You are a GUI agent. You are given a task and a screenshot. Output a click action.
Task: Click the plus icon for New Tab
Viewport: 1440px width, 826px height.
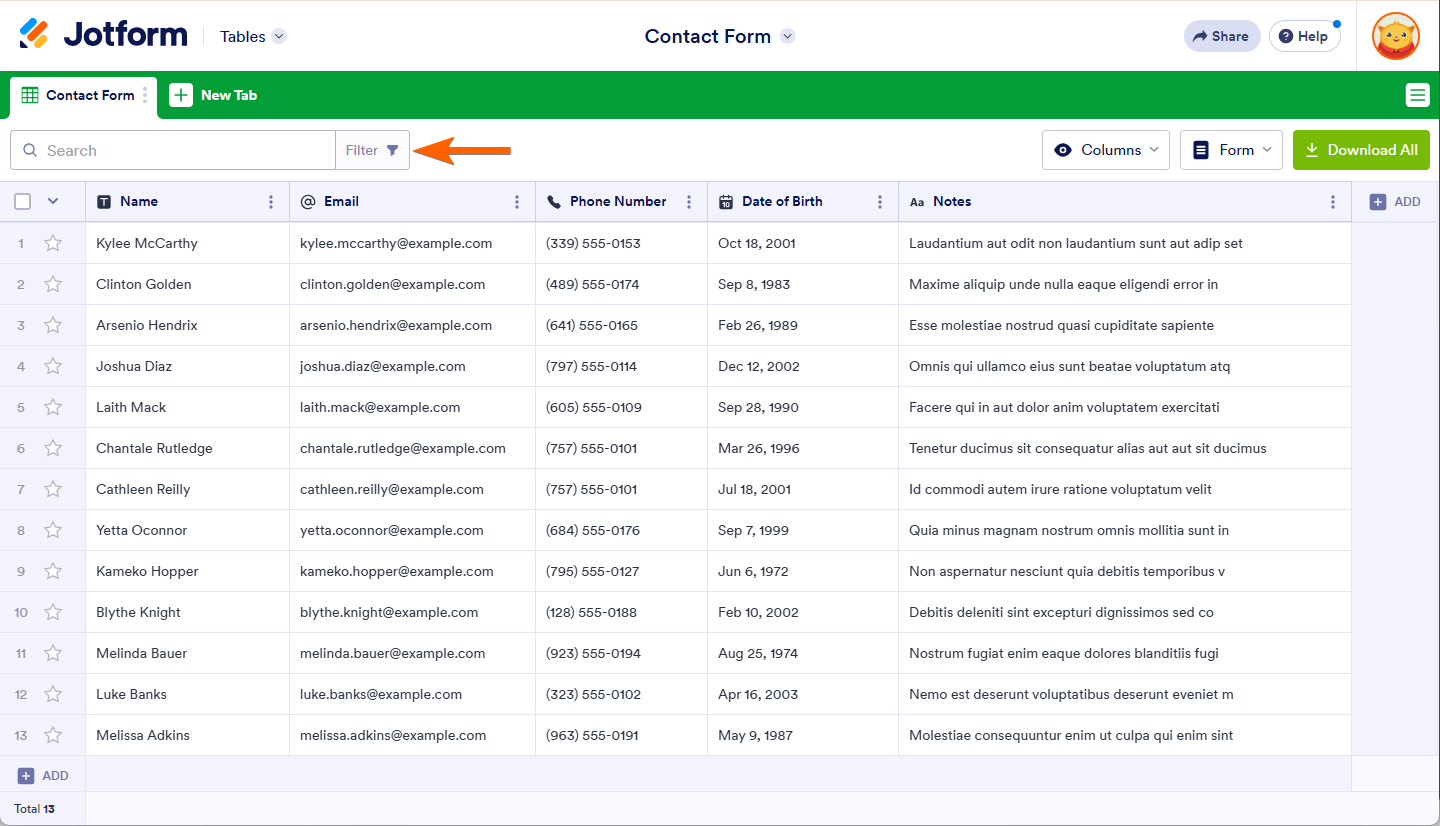tap(181, 95)
